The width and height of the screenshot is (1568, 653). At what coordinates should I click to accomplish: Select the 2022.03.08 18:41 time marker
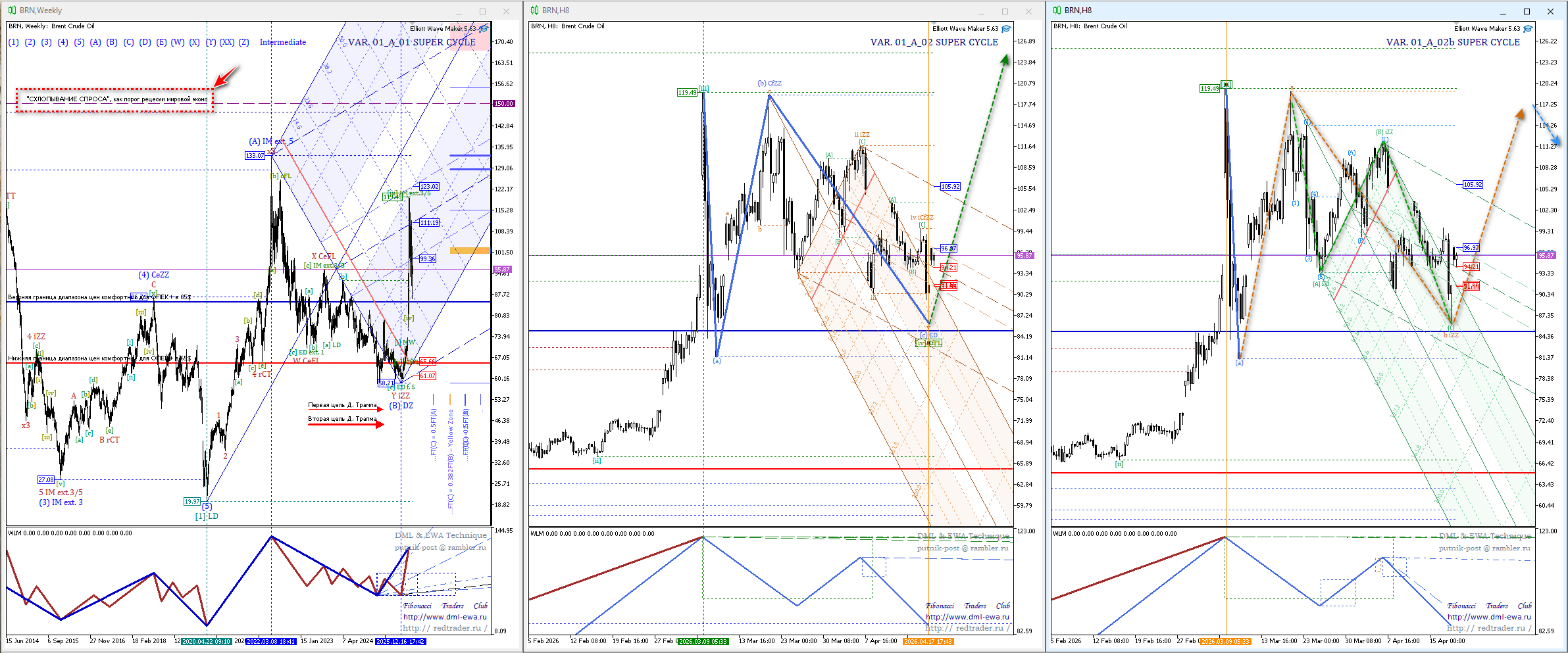point(271,641)
